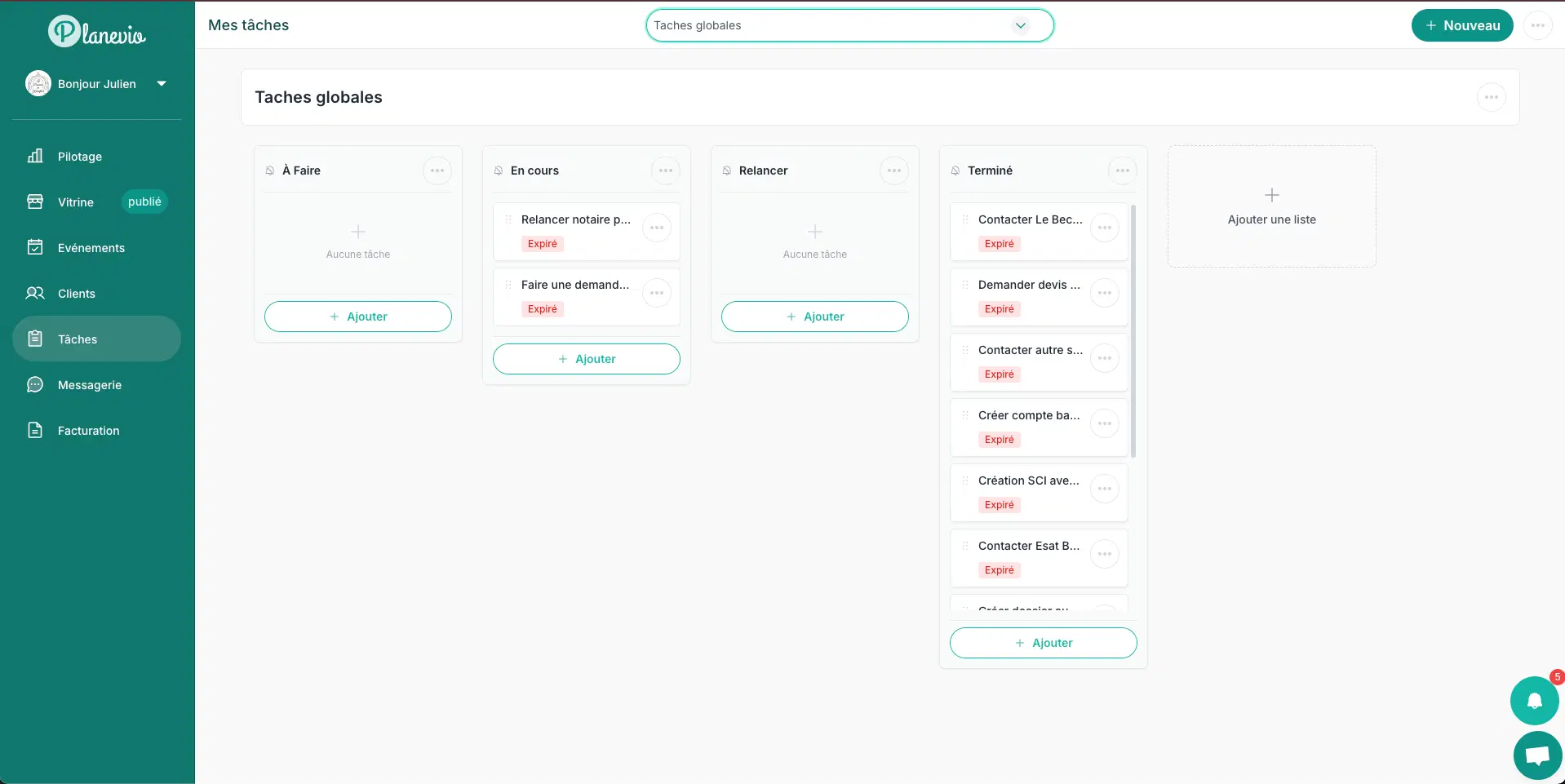The height and width of the screenshot is (784, 1565).
Task: Open the Terminé list options menu
Action: pos(1123,171)
